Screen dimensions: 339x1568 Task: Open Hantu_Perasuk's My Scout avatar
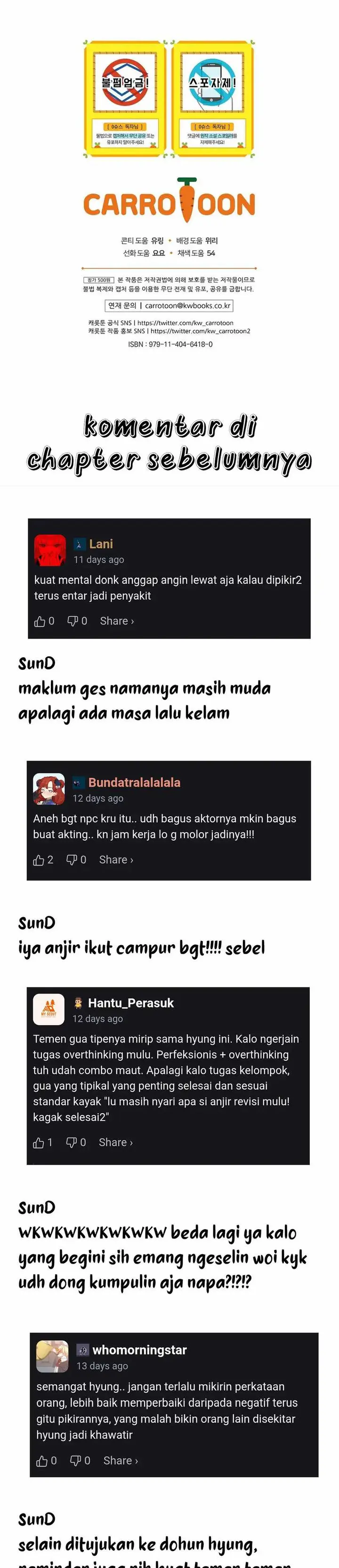(x=49, y=1009)
